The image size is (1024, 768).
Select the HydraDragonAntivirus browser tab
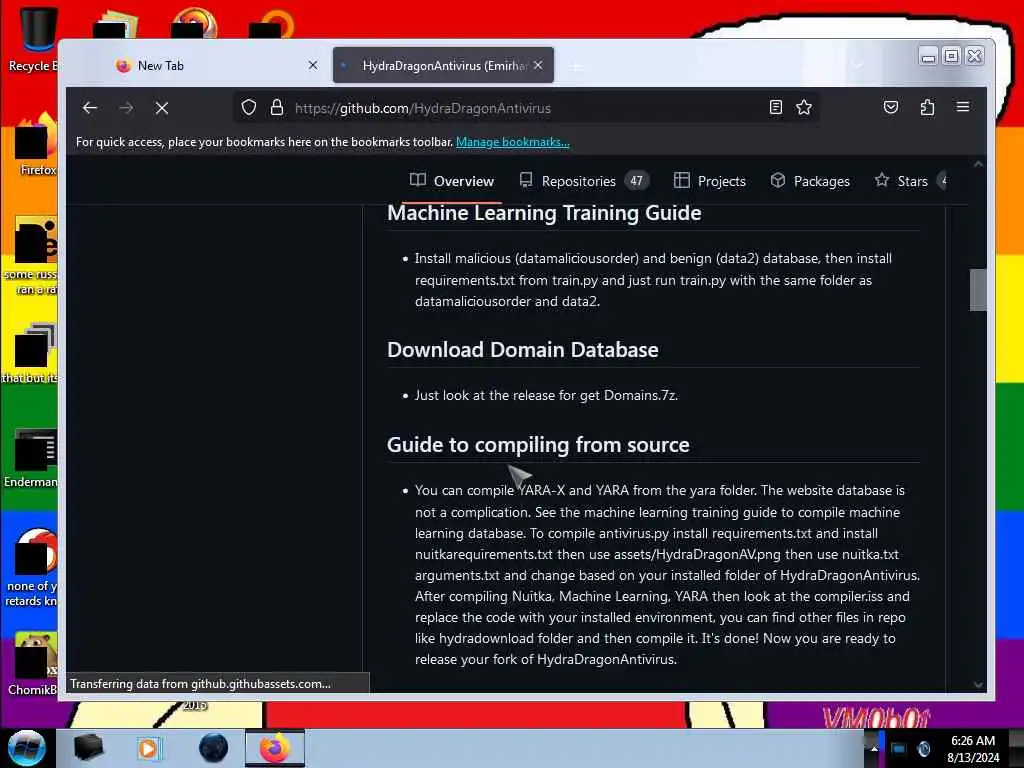pos(443,65)
